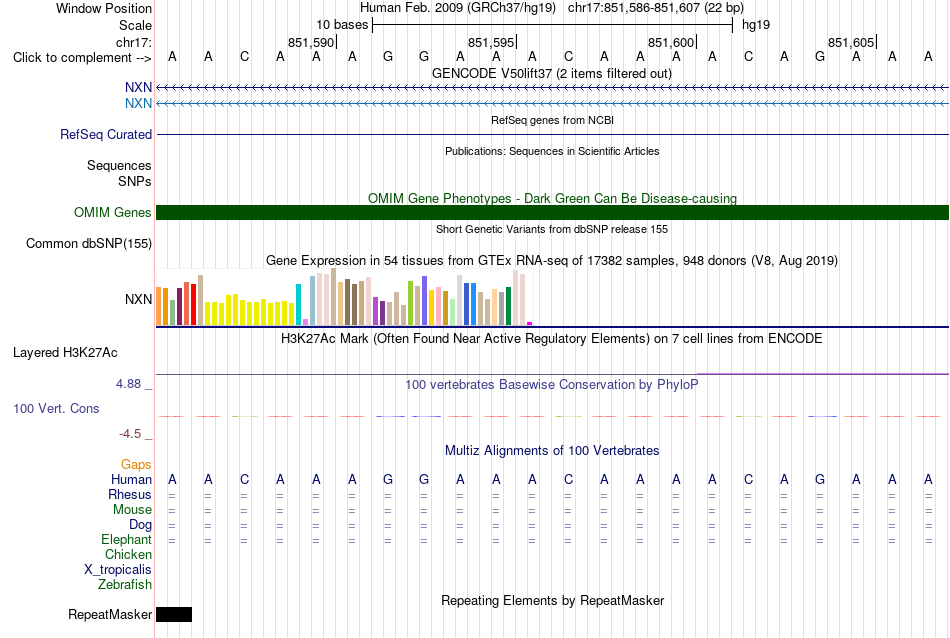
Task: Click the GTEx Gene Expression track title
Action: [552, 261]
